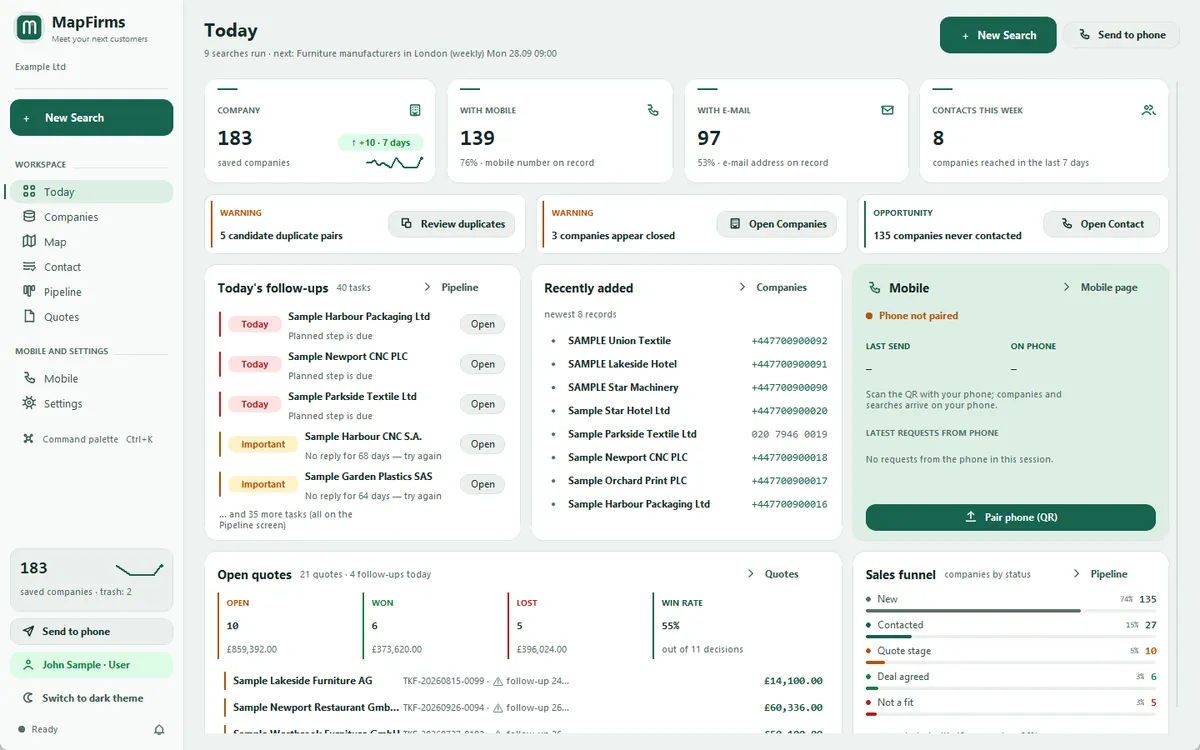Click the Command palette icon in sidebar
This screenshot has height=750, width=1200.
[x=29, y=439]
